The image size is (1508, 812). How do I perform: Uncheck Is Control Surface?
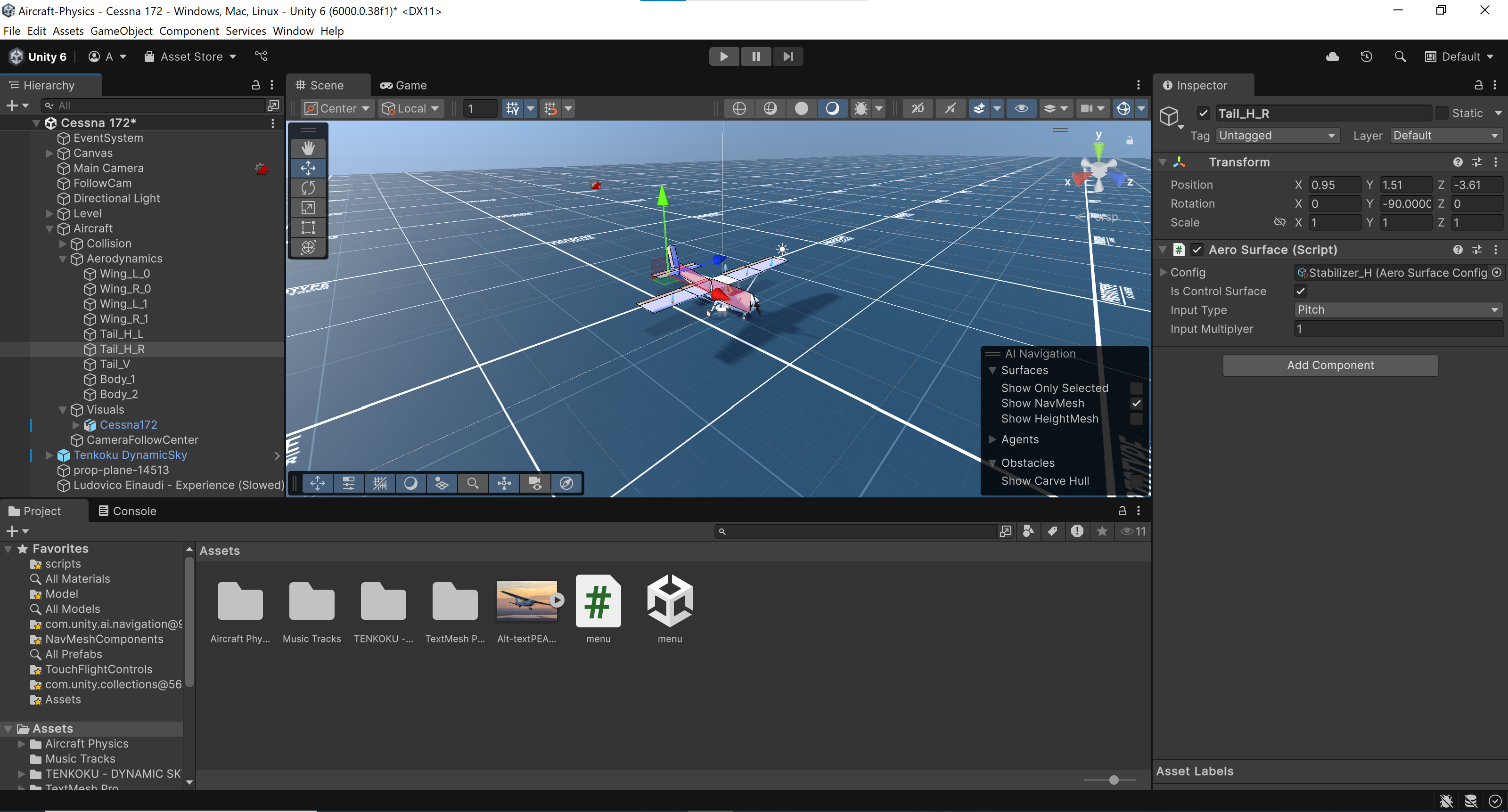pos(1300,291)
